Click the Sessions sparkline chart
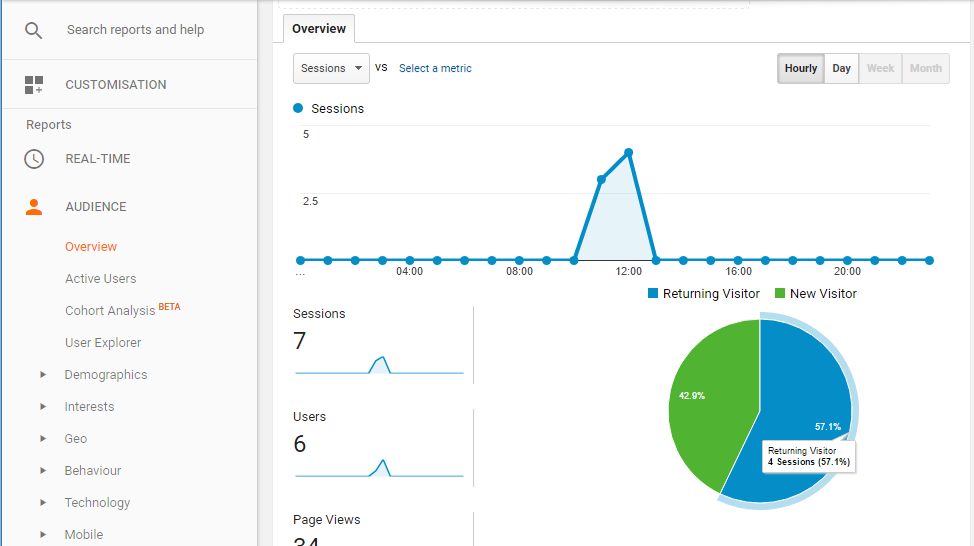This screenshot has width=974, height=546. 379,365
